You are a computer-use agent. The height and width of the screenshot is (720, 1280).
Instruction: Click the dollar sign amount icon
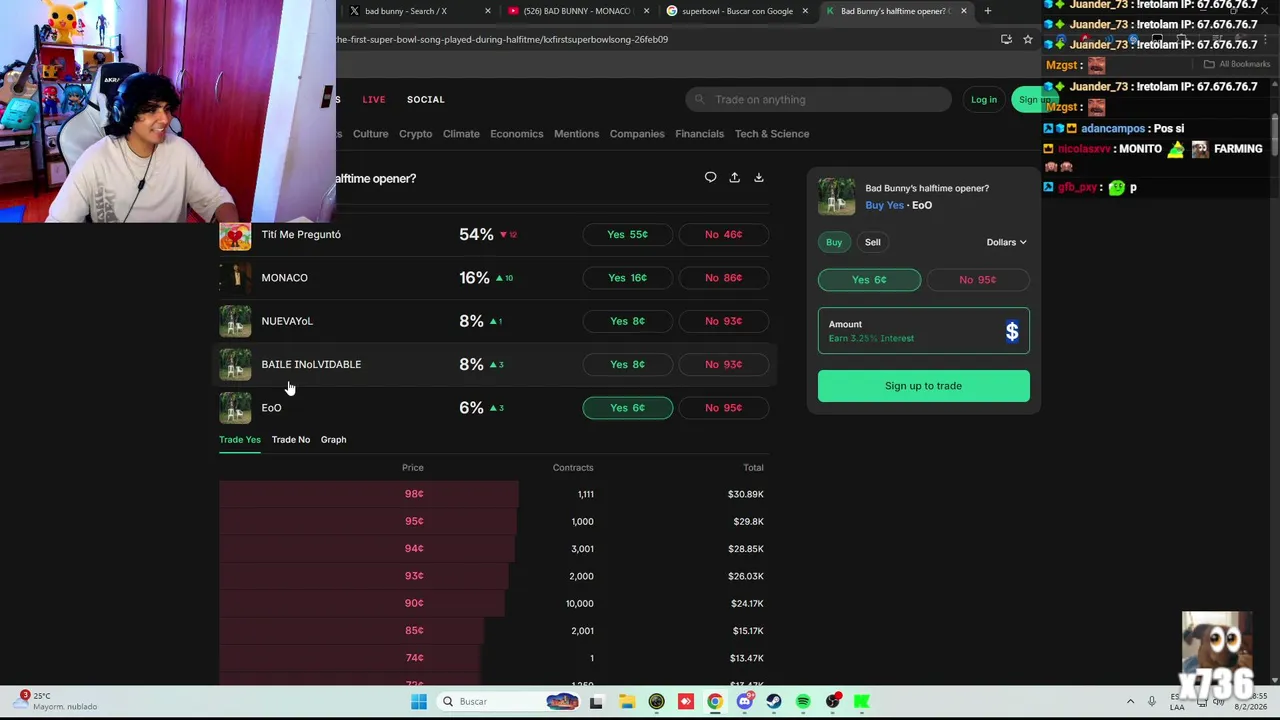[1012, 331]
